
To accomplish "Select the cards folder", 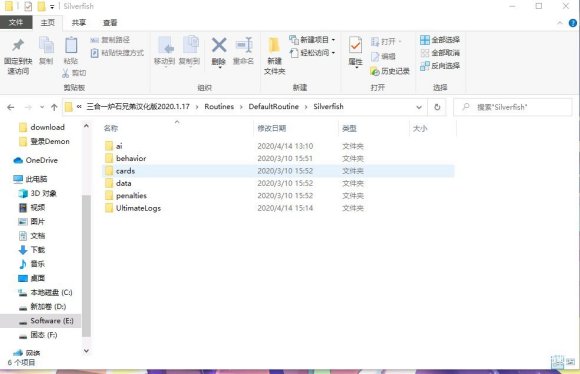I will click(277, 171).
